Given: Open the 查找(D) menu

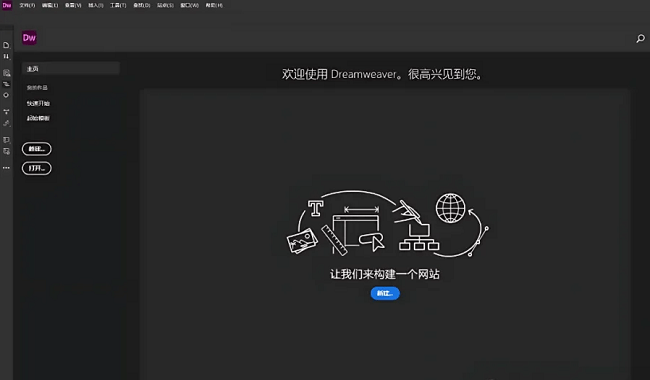Looking at the screenshot, I should (x=141, y=5).
